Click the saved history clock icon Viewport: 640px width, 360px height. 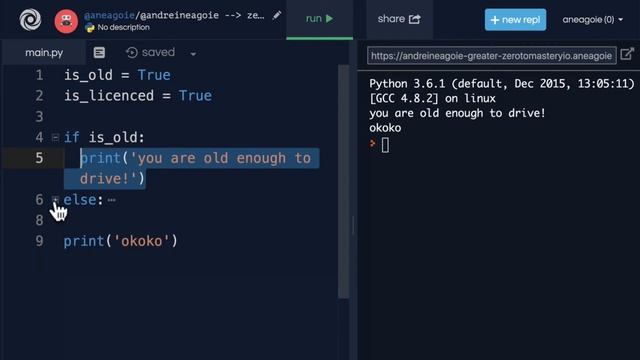(131, 53)
